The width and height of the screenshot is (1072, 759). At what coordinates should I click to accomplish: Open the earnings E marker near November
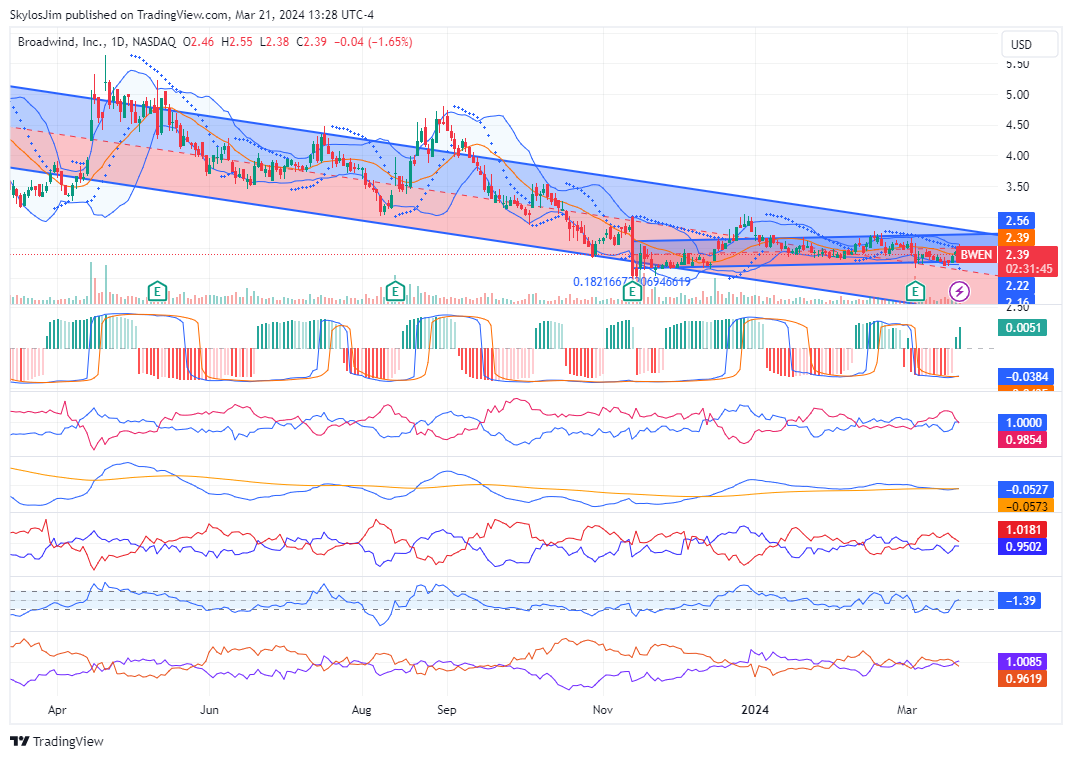(x=632, y=291)
